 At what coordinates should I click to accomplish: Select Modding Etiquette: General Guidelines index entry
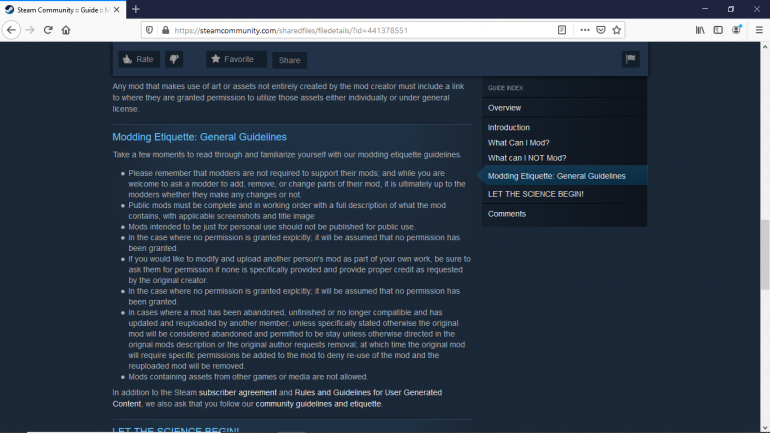(x=564, y=176)
